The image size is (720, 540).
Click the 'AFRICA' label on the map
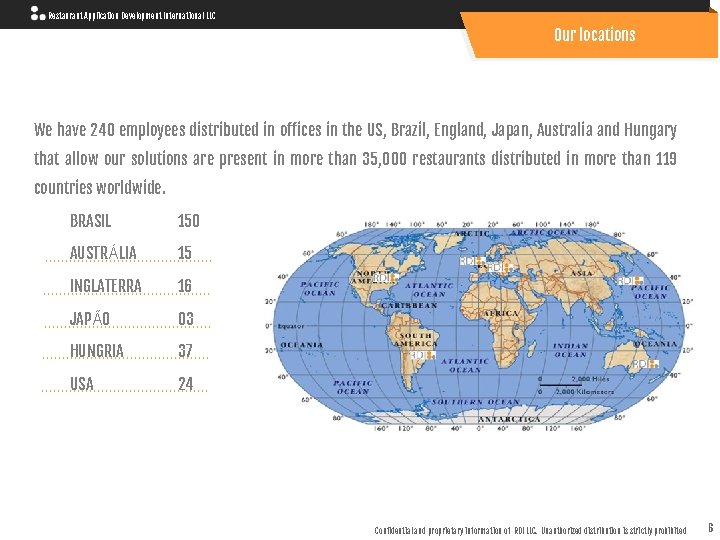click(x=500, y=314)
